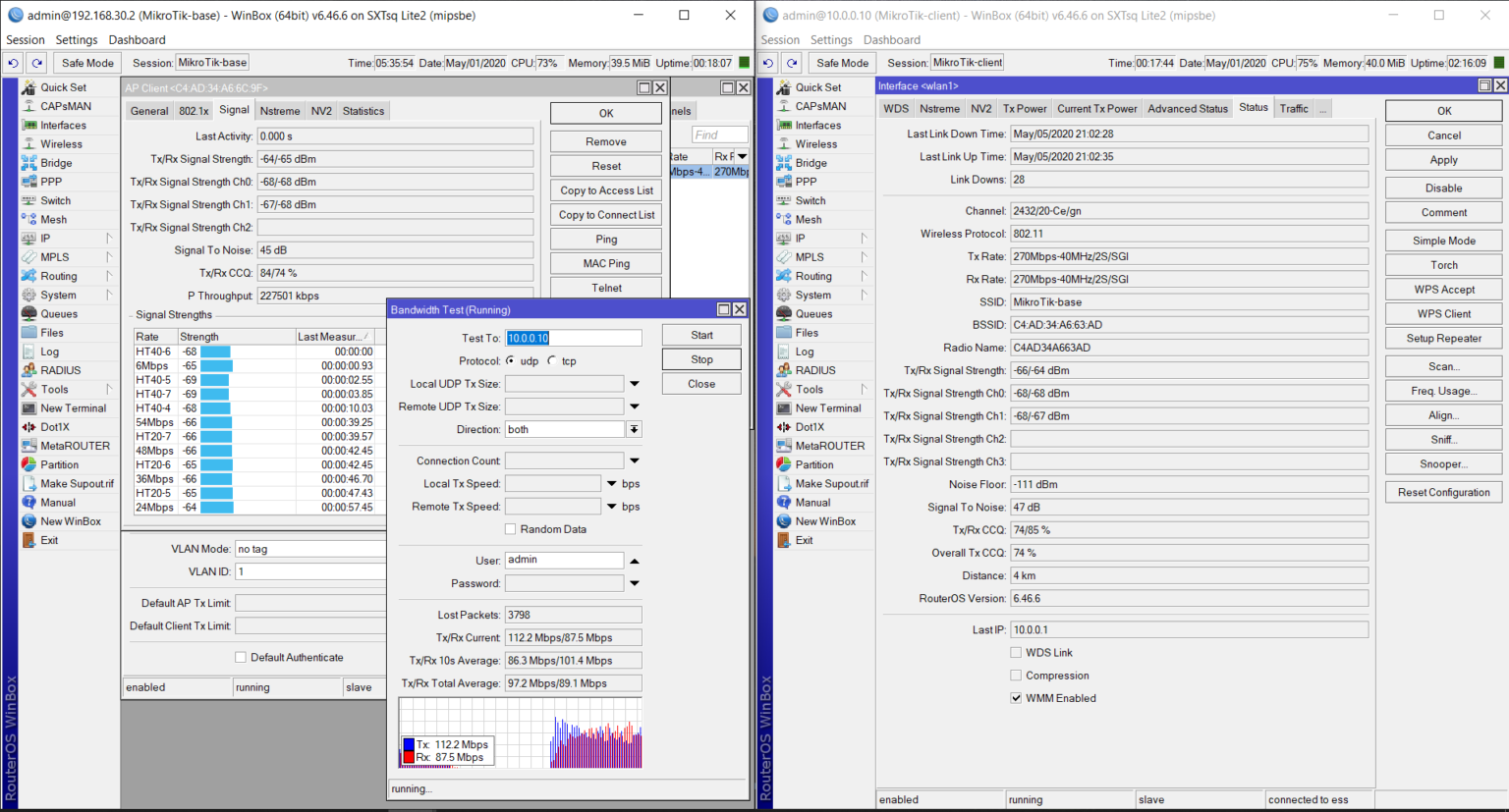This screenshot has width=1509, height=812.
Task: Click Copy to Access List button
Action: pos(606,190)
